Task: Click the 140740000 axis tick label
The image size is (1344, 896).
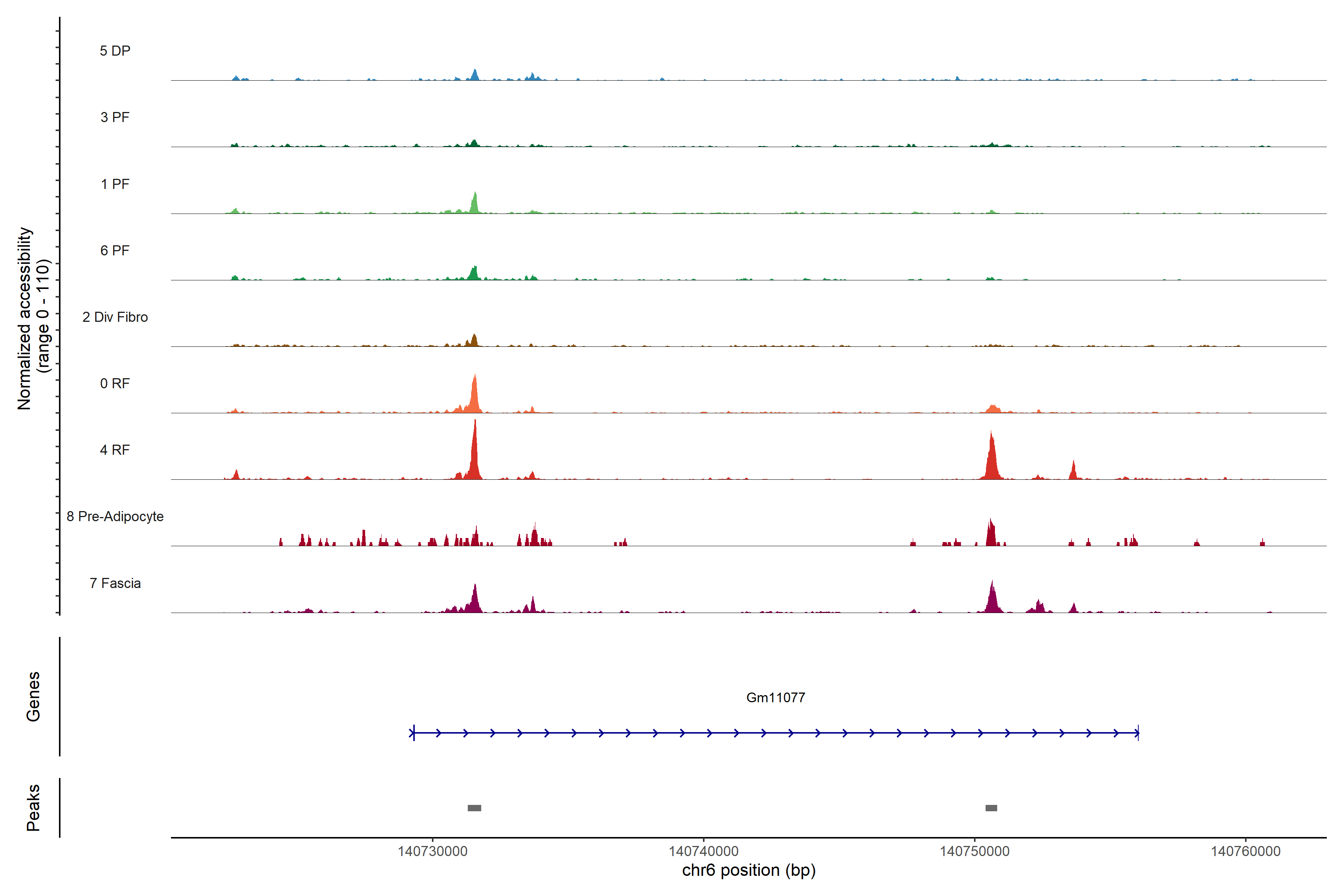Action: click(x=703, y=852)
